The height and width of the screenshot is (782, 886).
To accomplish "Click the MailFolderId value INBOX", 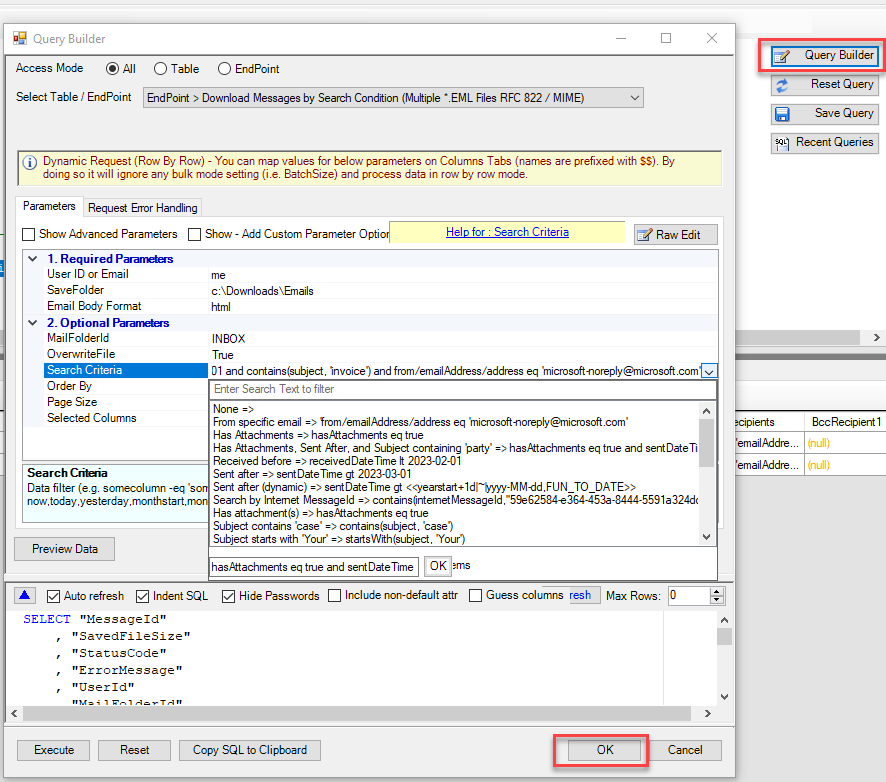I will point(228,339).
